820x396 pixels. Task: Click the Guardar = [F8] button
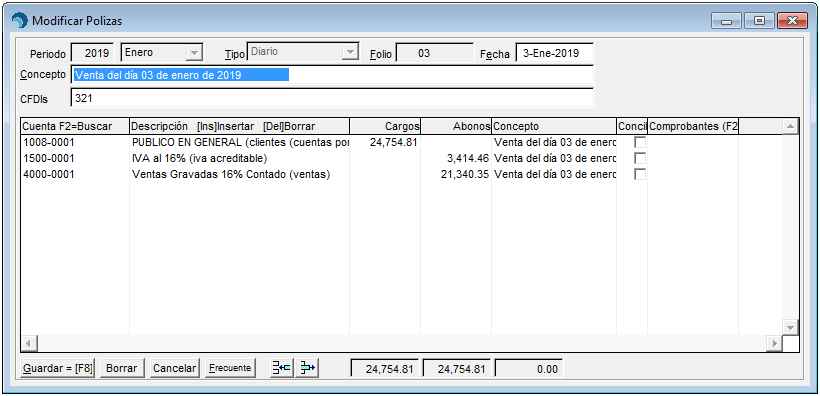pos(58,368)
